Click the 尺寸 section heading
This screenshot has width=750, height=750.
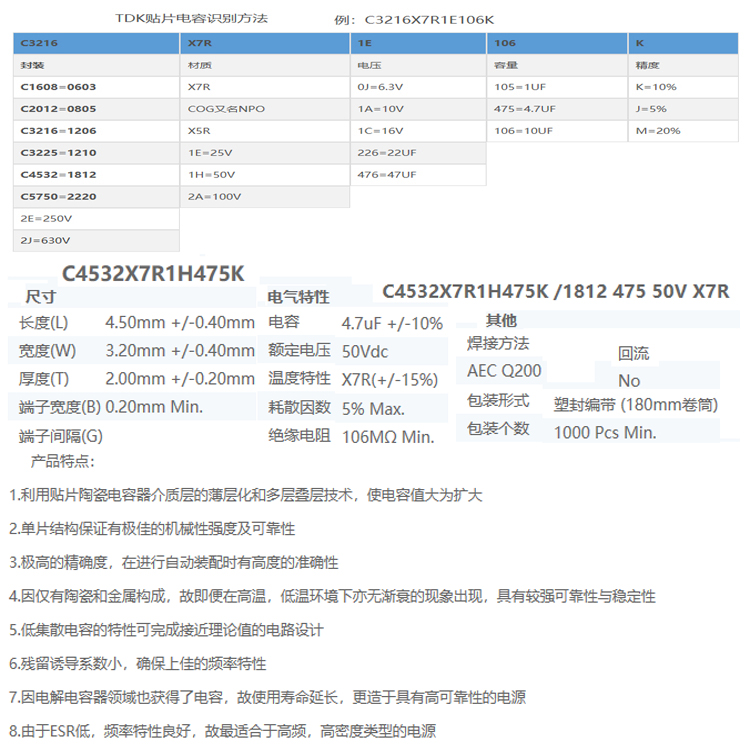40,297
